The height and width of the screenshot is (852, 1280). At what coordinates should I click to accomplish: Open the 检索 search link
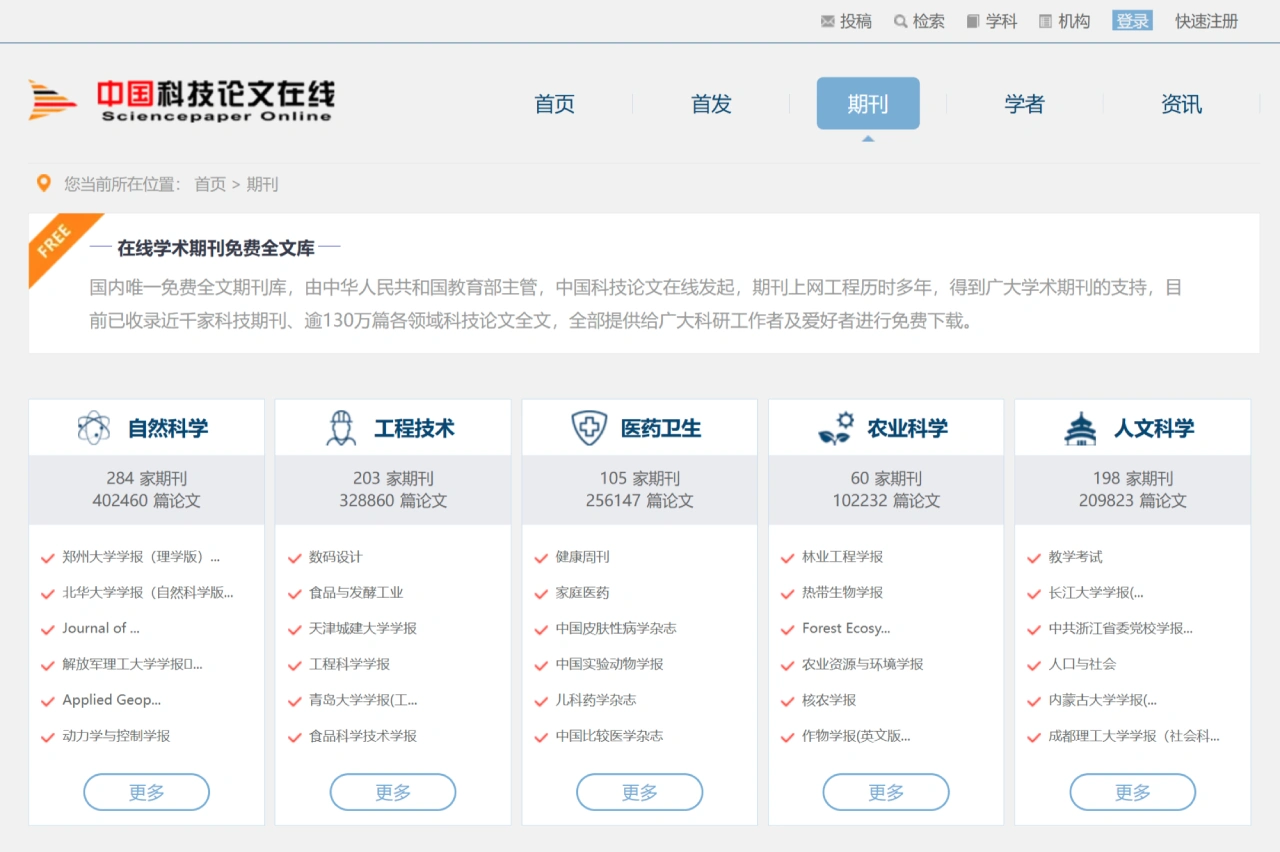point(928,21)
